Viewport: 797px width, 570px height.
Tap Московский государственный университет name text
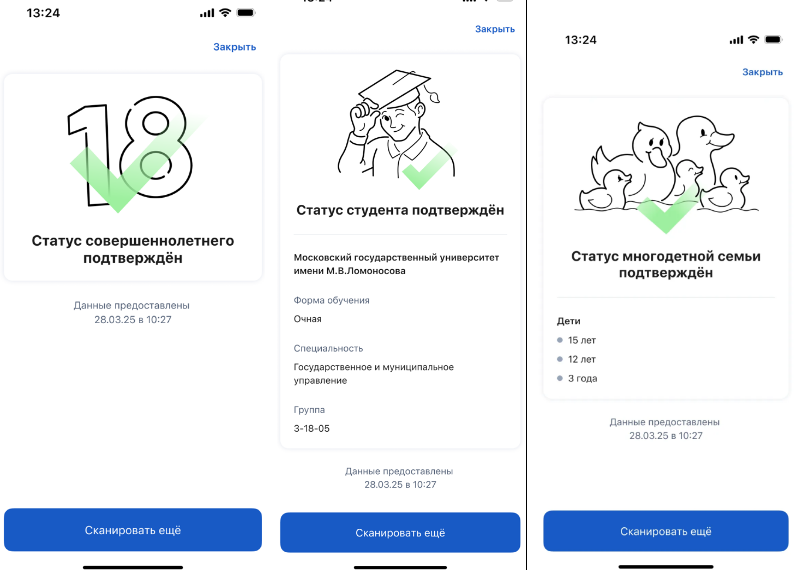tap(396, 264)
